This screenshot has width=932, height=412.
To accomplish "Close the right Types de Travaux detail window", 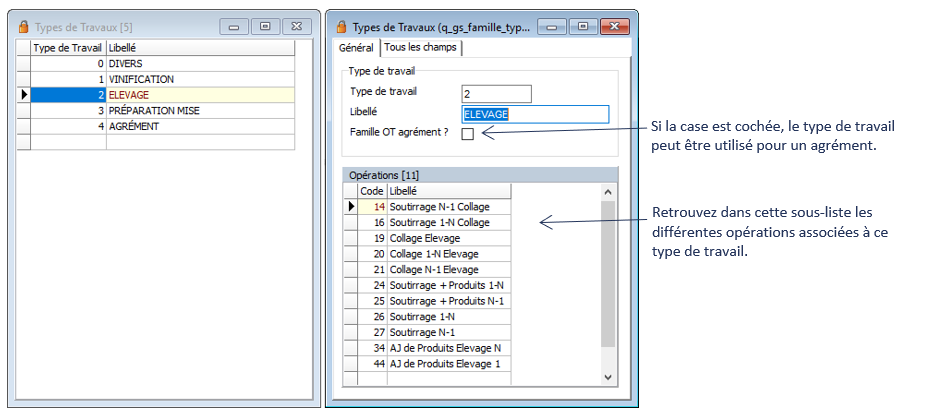I will (x=616, y=27).
